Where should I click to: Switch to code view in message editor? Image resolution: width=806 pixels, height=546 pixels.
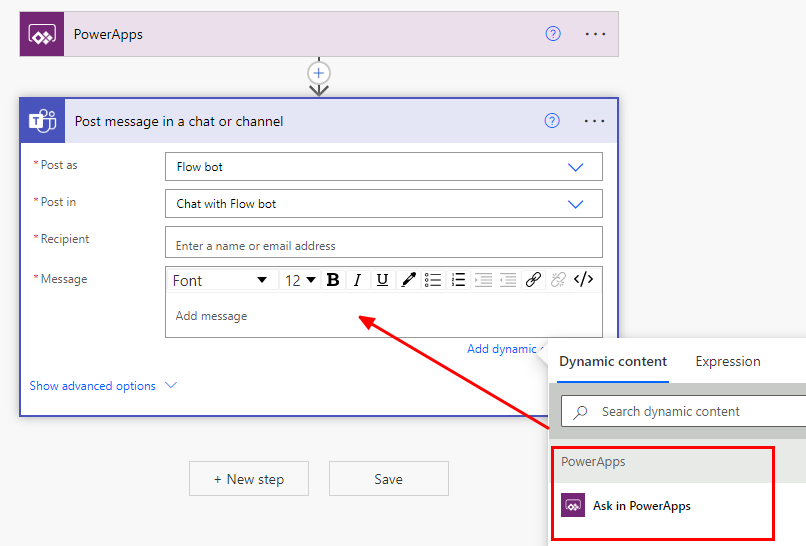(583, 280)
